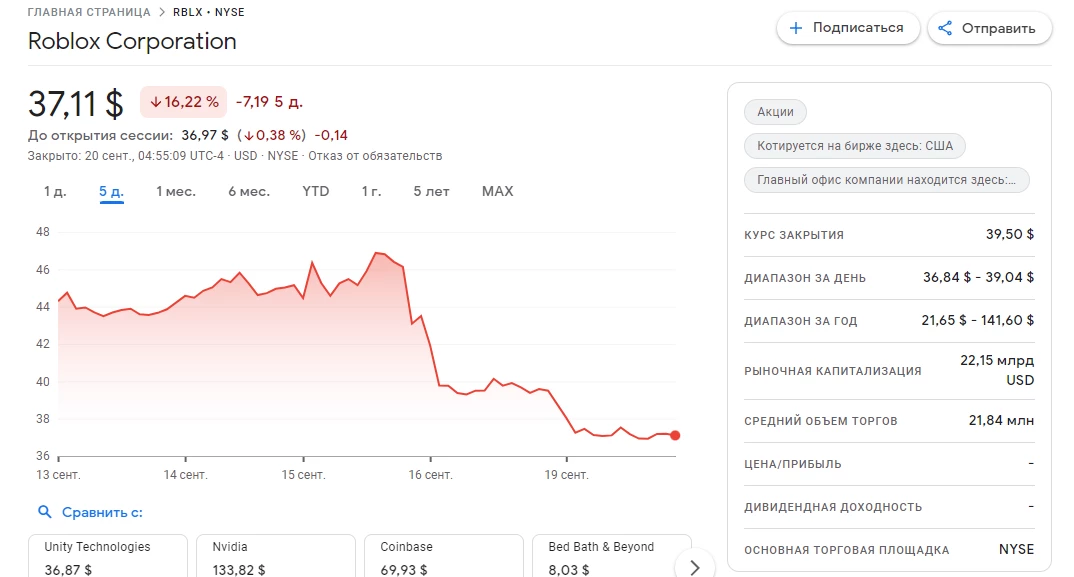This screenshot has width=1074, height=577.
Task: Switch chart to 1 мес. range
Action: pyautogui.click(x=176, y=192)
